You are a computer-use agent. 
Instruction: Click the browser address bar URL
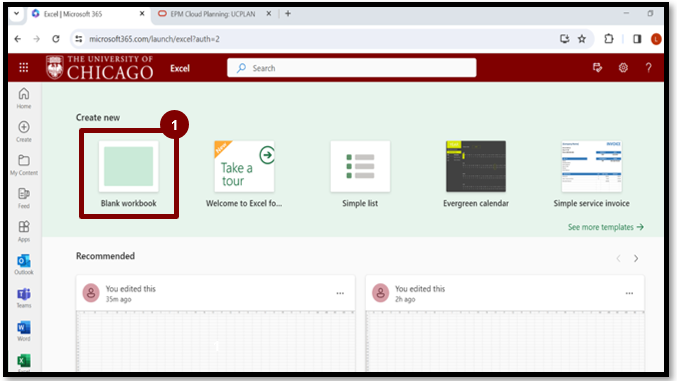click(x=154, y=39)
